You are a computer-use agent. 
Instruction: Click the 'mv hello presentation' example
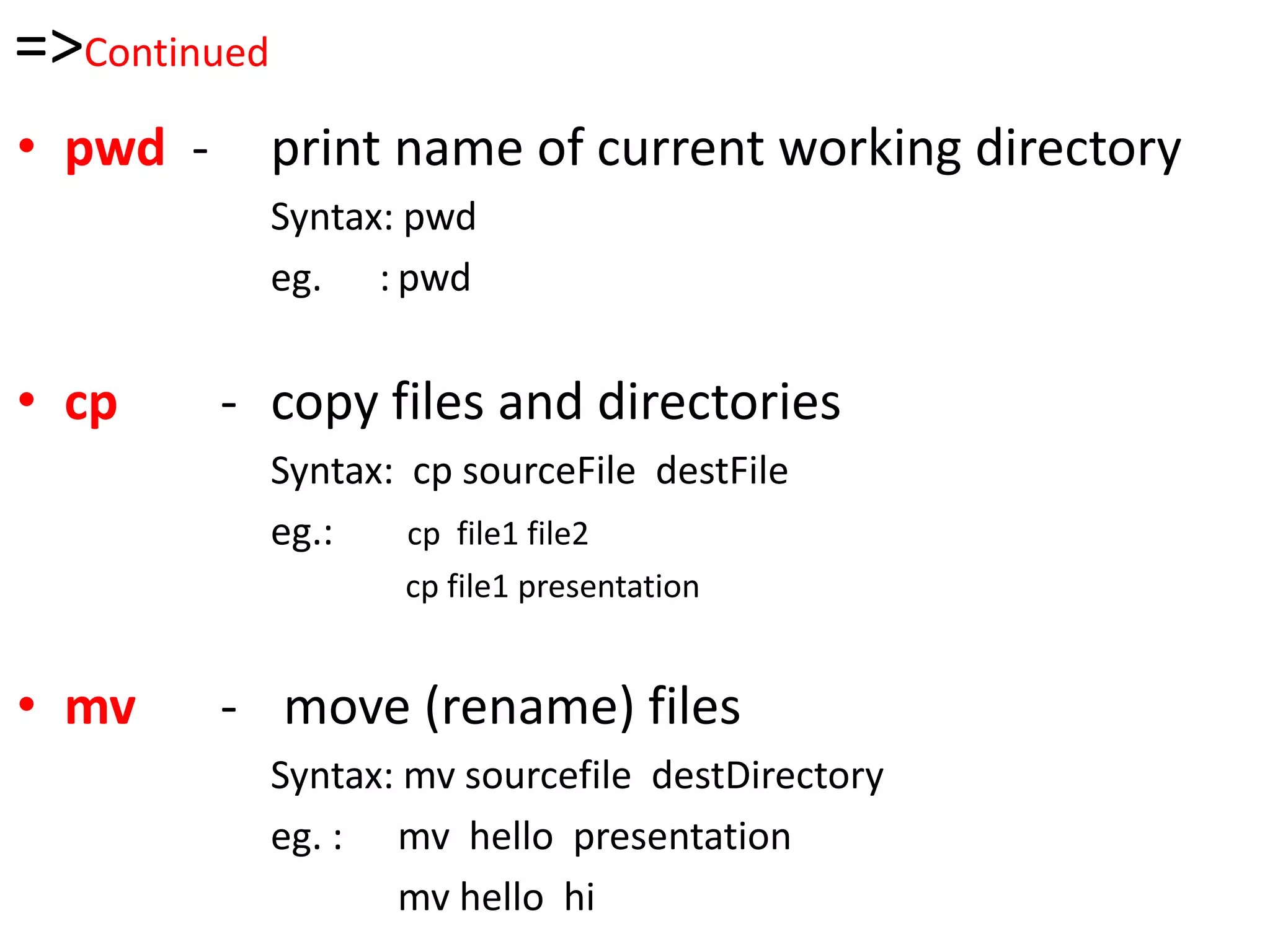(594, 837)
